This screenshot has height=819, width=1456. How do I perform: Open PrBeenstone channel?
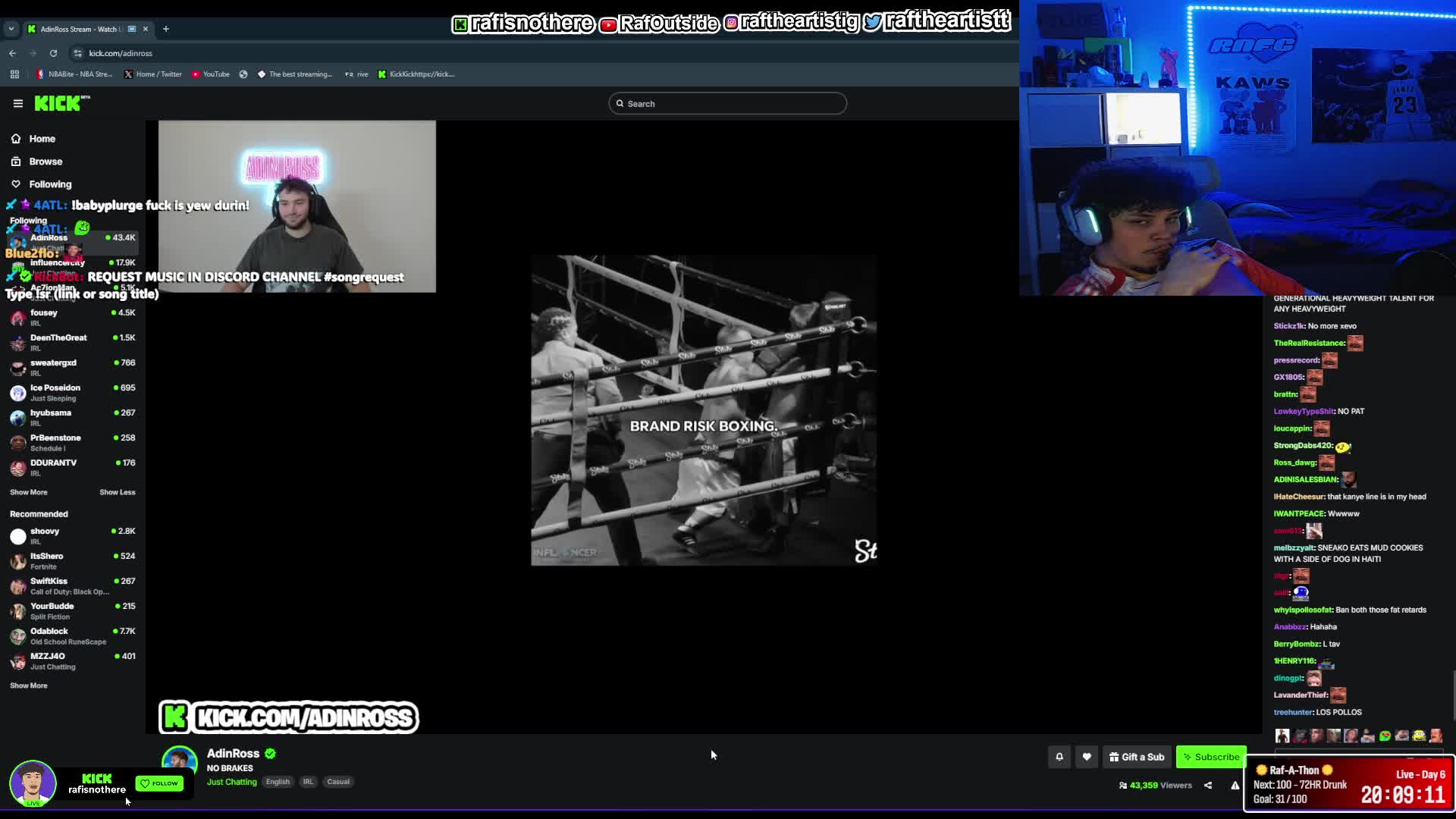tap(73, 443)
